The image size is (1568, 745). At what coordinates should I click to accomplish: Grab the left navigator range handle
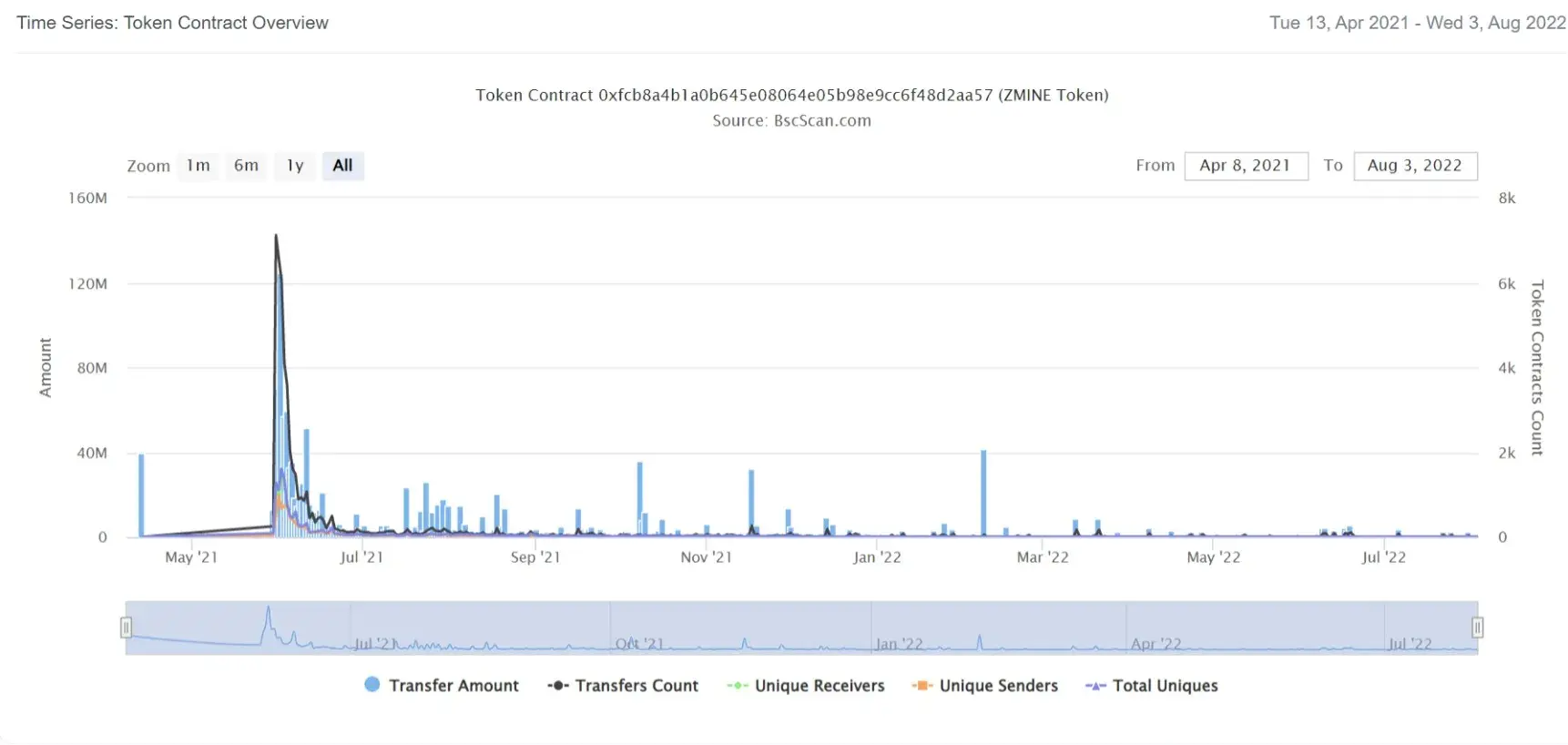[126, 628]
